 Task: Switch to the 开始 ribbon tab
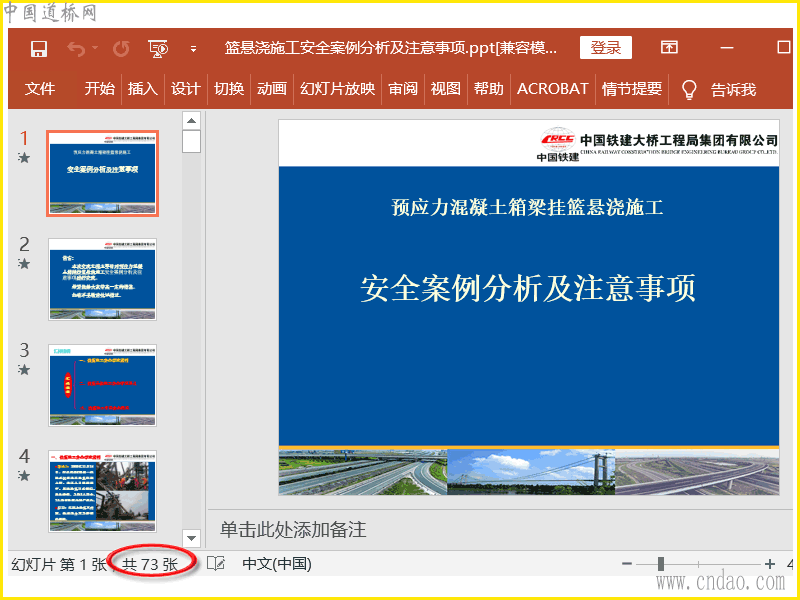[99, 89]
